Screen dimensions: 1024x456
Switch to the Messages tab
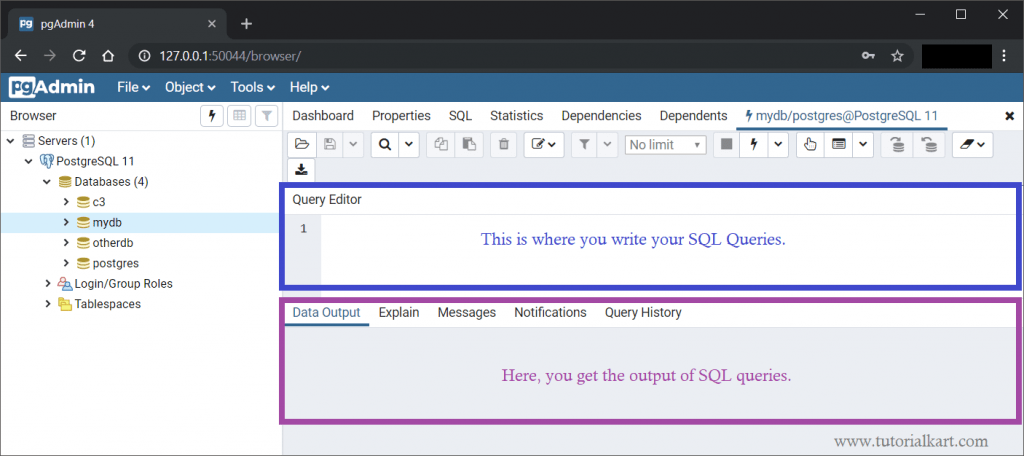(466, 313)
